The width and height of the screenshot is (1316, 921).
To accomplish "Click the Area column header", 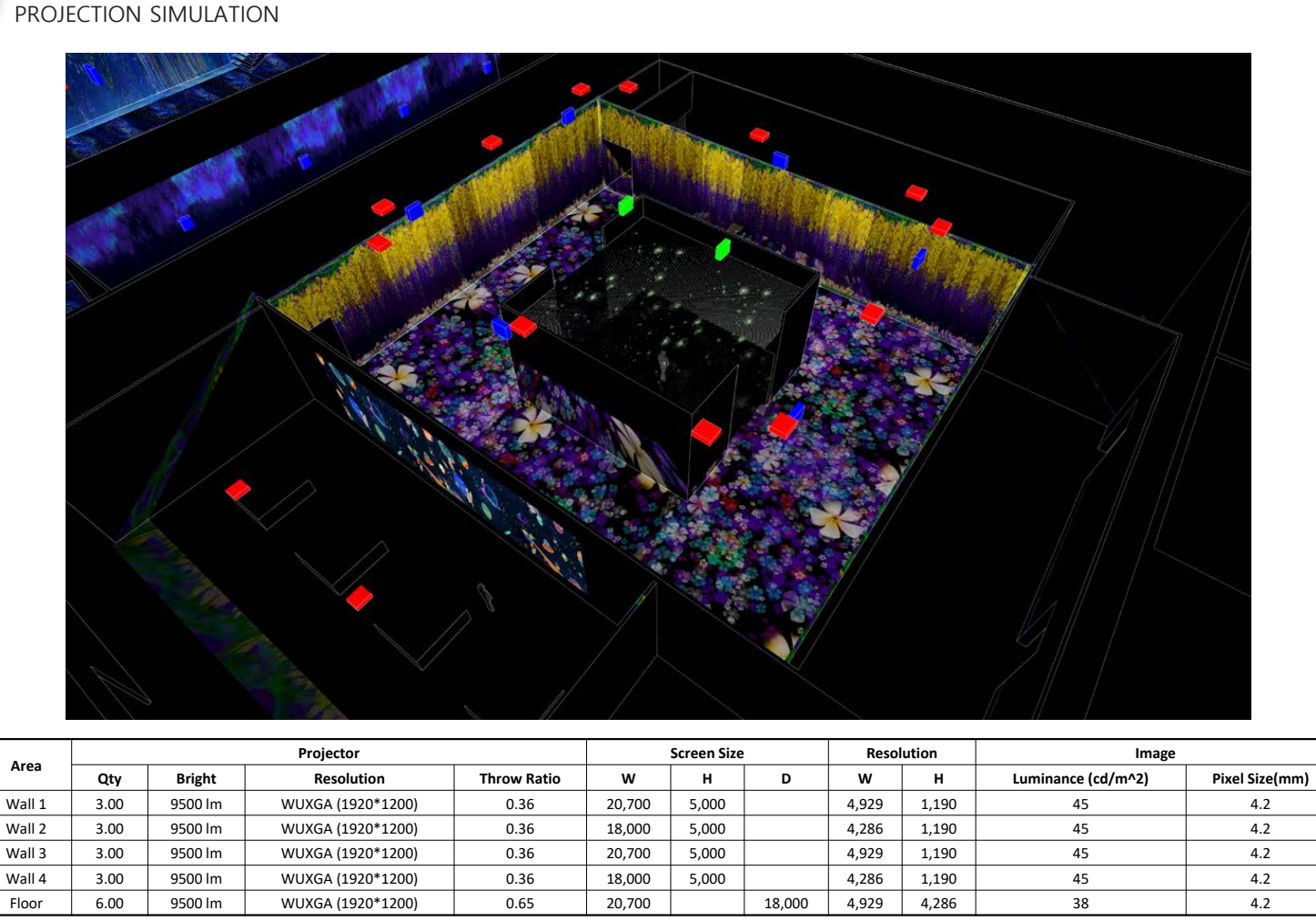I will (x=26, y=765).
